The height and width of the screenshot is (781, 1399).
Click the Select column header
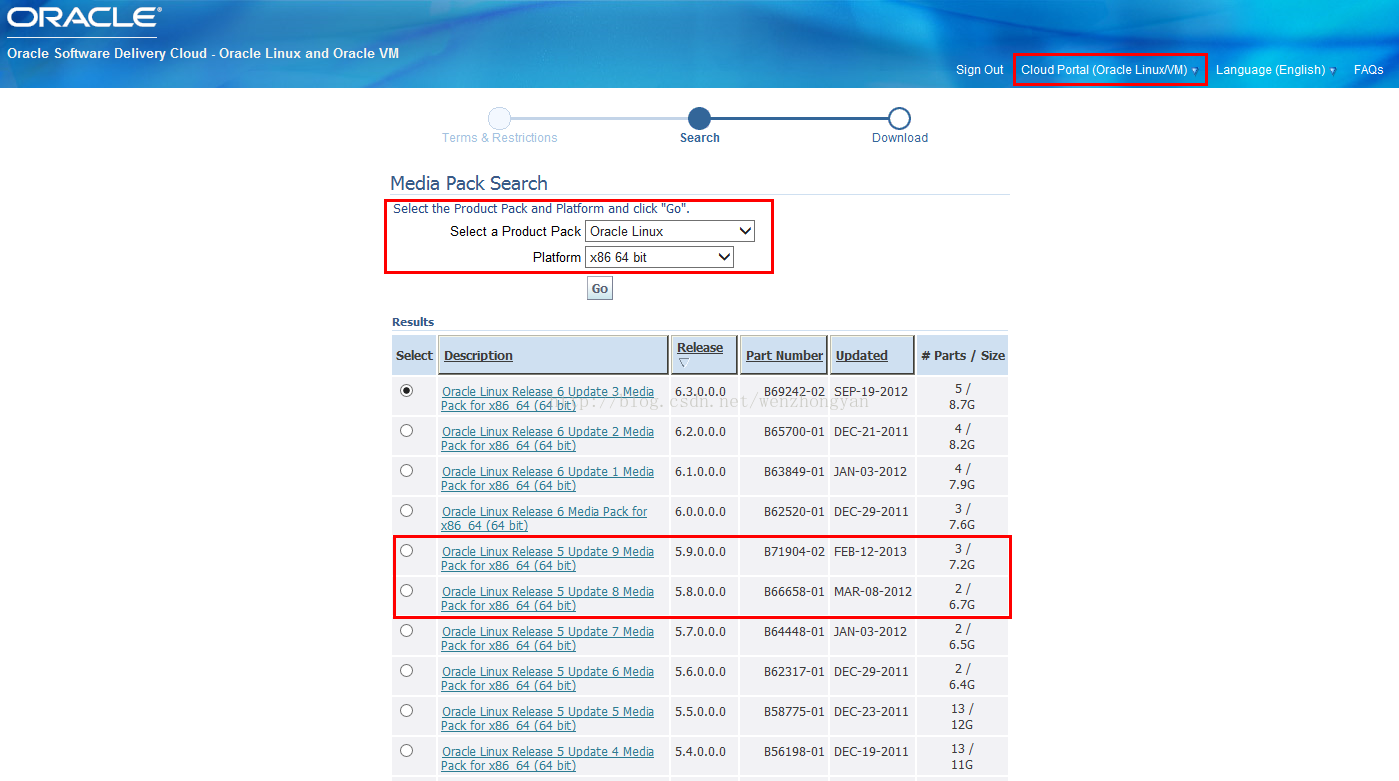coord(414,355)
